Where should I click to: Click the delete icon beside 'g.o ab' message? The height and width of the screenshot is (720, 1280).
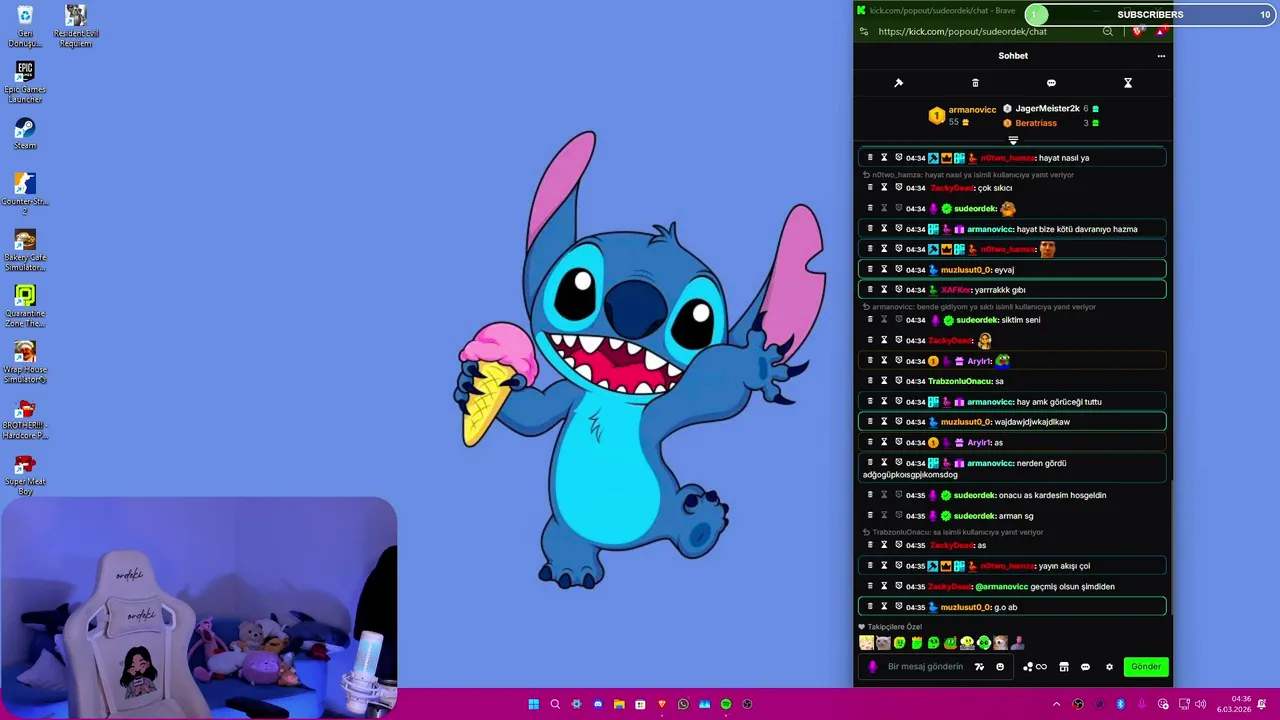click(870, 607)
